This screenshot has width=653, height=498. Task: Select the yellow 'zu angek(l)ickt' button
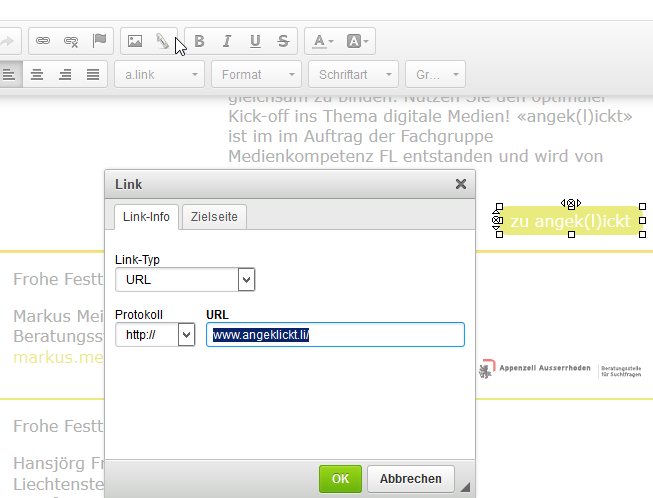point(571,221)
